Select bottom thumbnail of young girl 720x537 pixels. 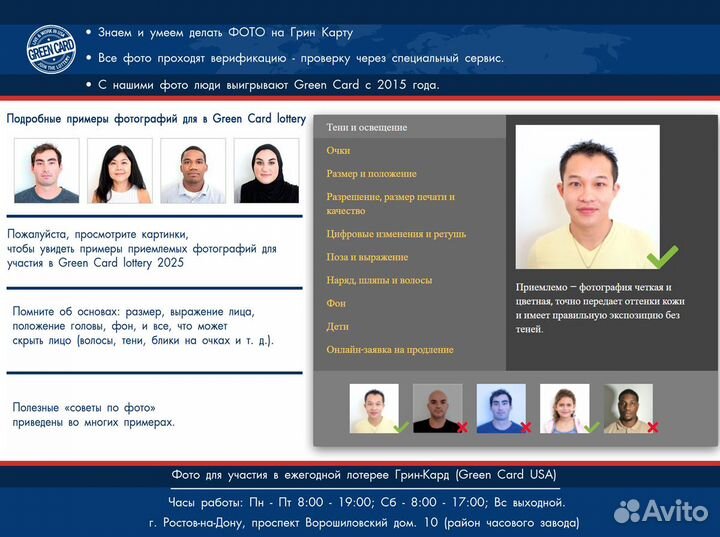[564, 408]
